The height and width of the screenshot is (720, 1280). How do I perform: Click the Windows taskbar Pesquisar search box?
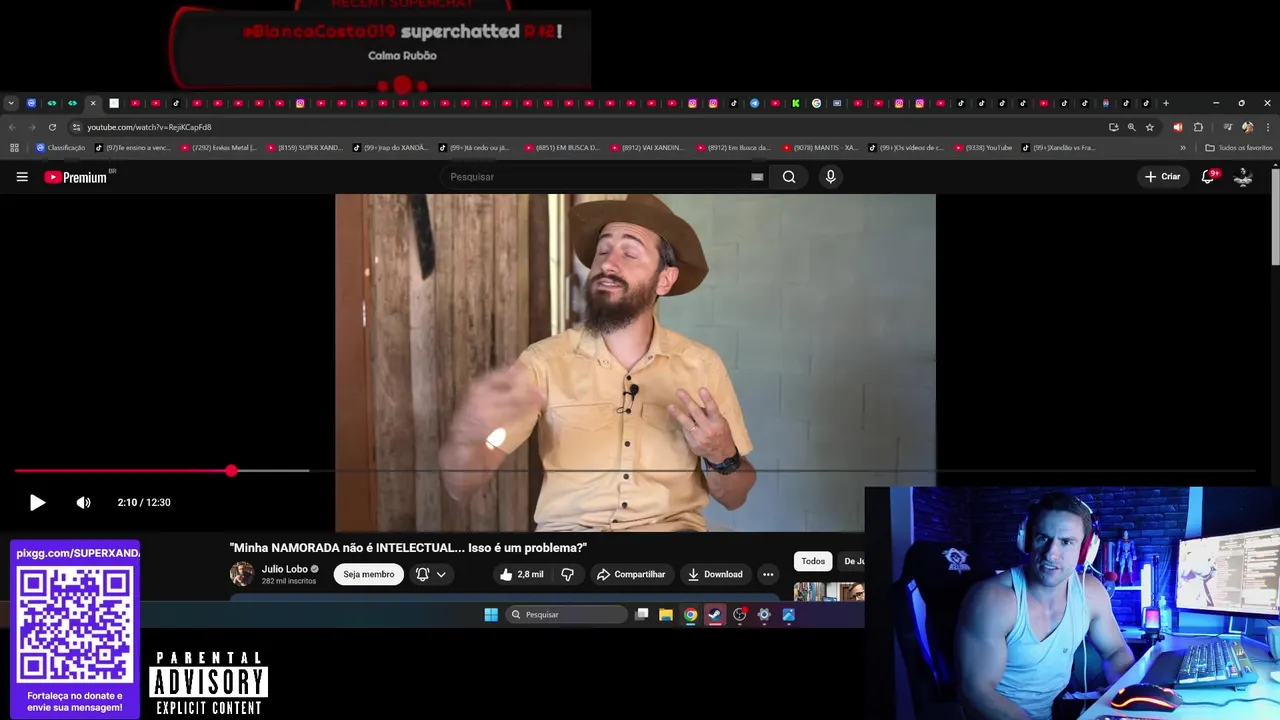[566, 615]
